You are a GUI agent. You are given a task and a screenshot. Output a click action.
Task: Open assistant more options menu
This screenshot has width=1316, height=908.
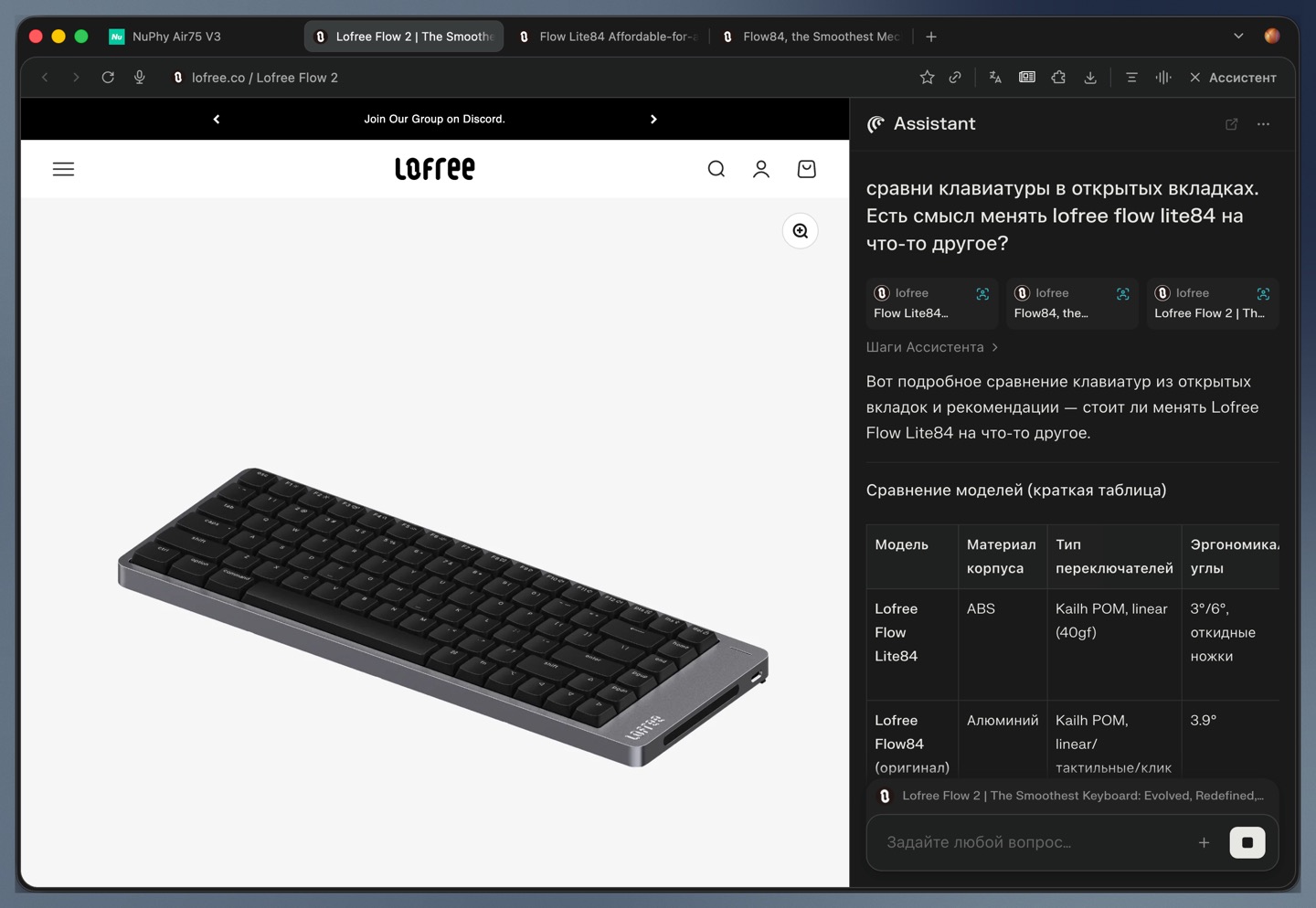pyautogui.click(x=1263, y=124)
